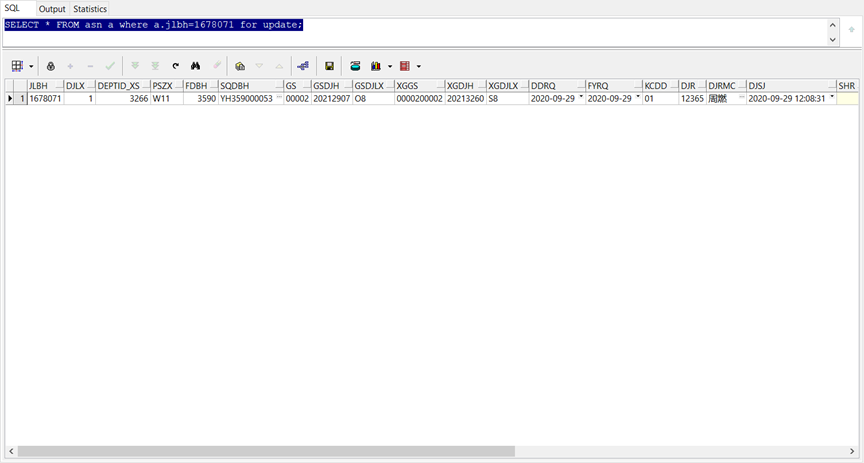Open the dropdown arrow next to the red report icon
The height and width of the screenshot is (463, 864).
coord(419,66)
